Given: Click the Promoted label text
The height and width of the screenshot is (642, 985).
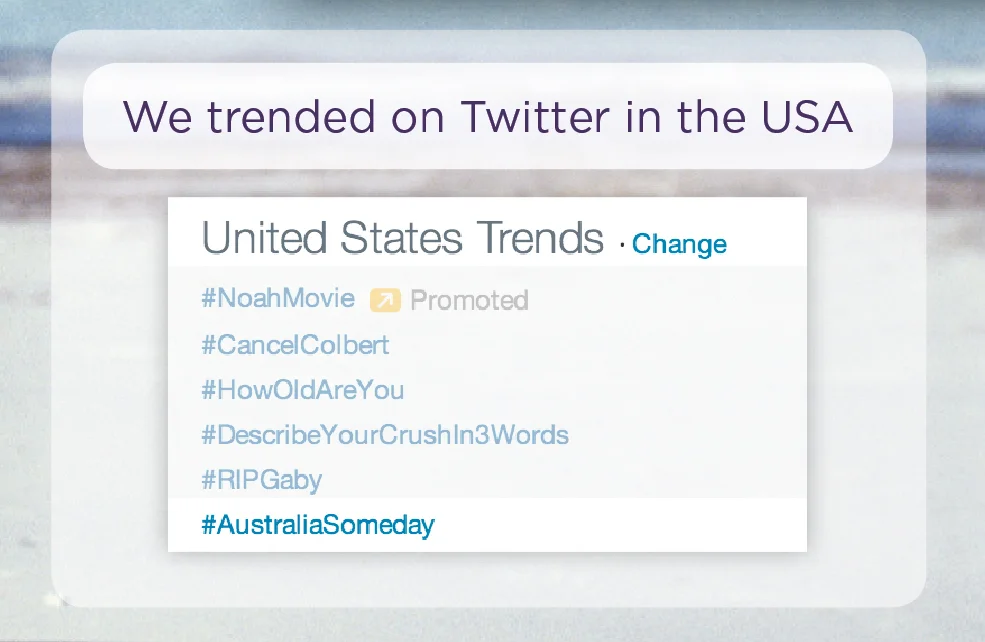Looking at the screenshot, I should (x=469, y=300).
